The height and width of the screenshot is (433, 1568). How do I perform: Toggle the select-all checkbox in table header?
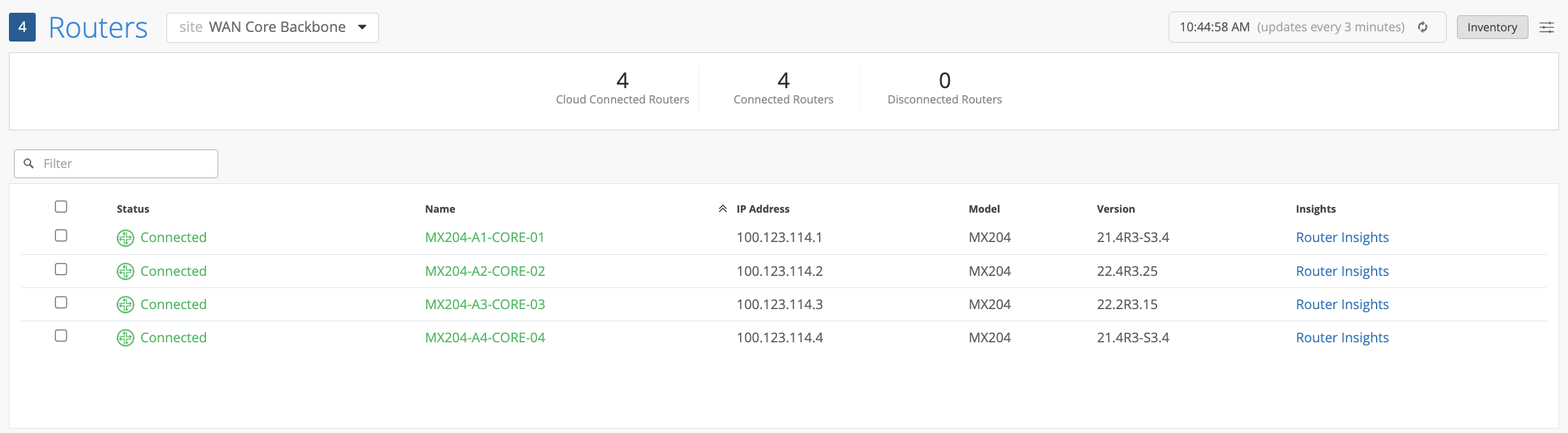pos(61,206)
